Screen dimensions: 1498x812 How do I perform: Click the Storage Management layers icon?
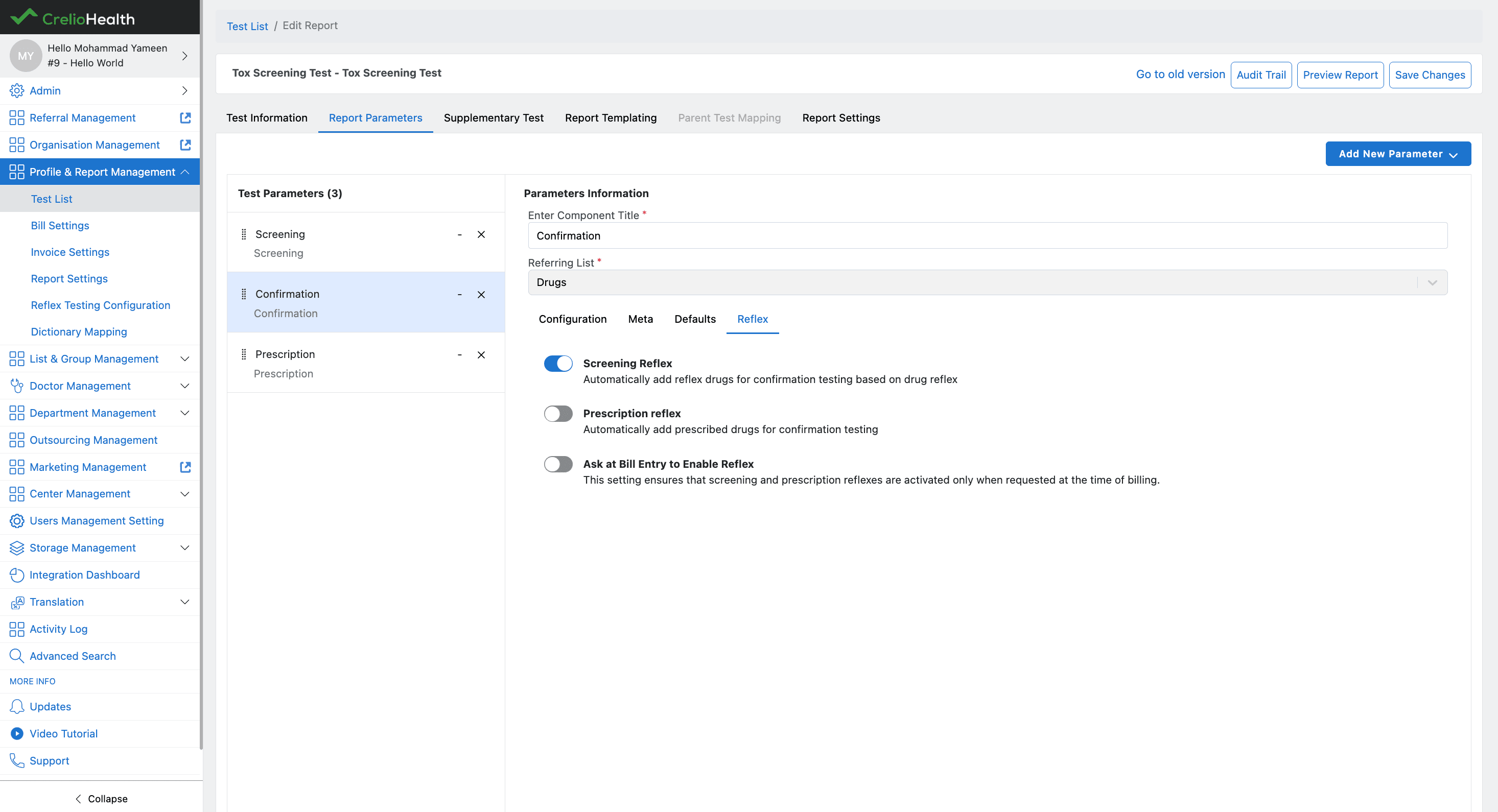coord(17,548)
